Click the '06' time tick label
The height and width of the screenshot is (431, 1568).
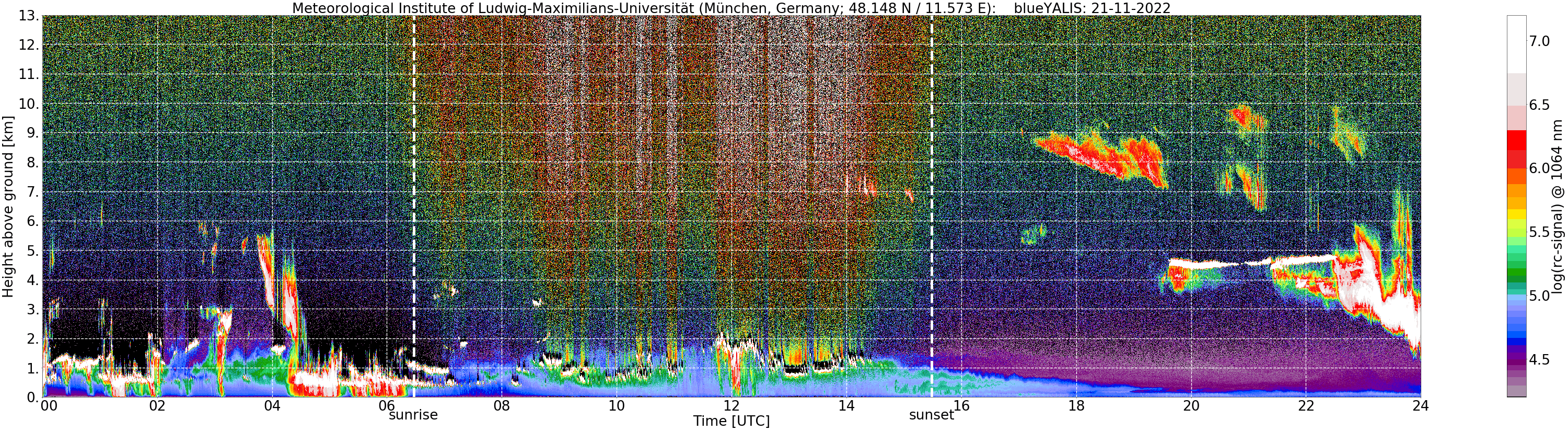pos(387,405)
